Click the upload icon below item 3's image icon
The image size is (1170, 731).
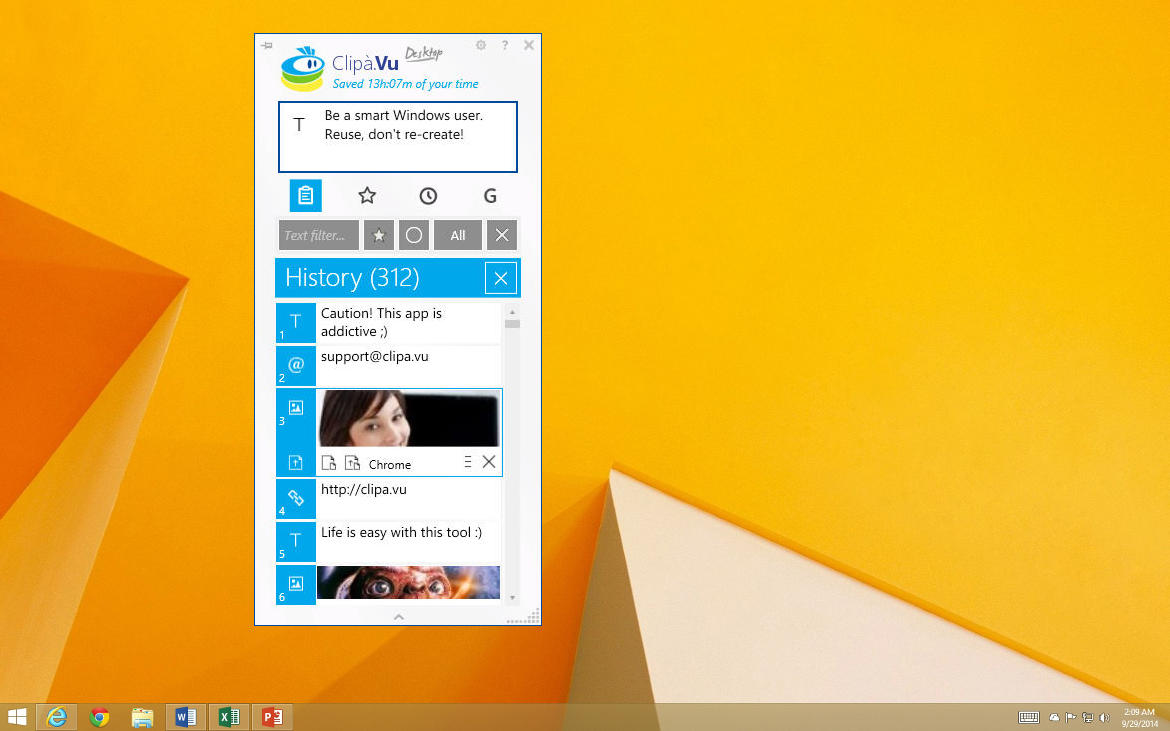[296, 463]
